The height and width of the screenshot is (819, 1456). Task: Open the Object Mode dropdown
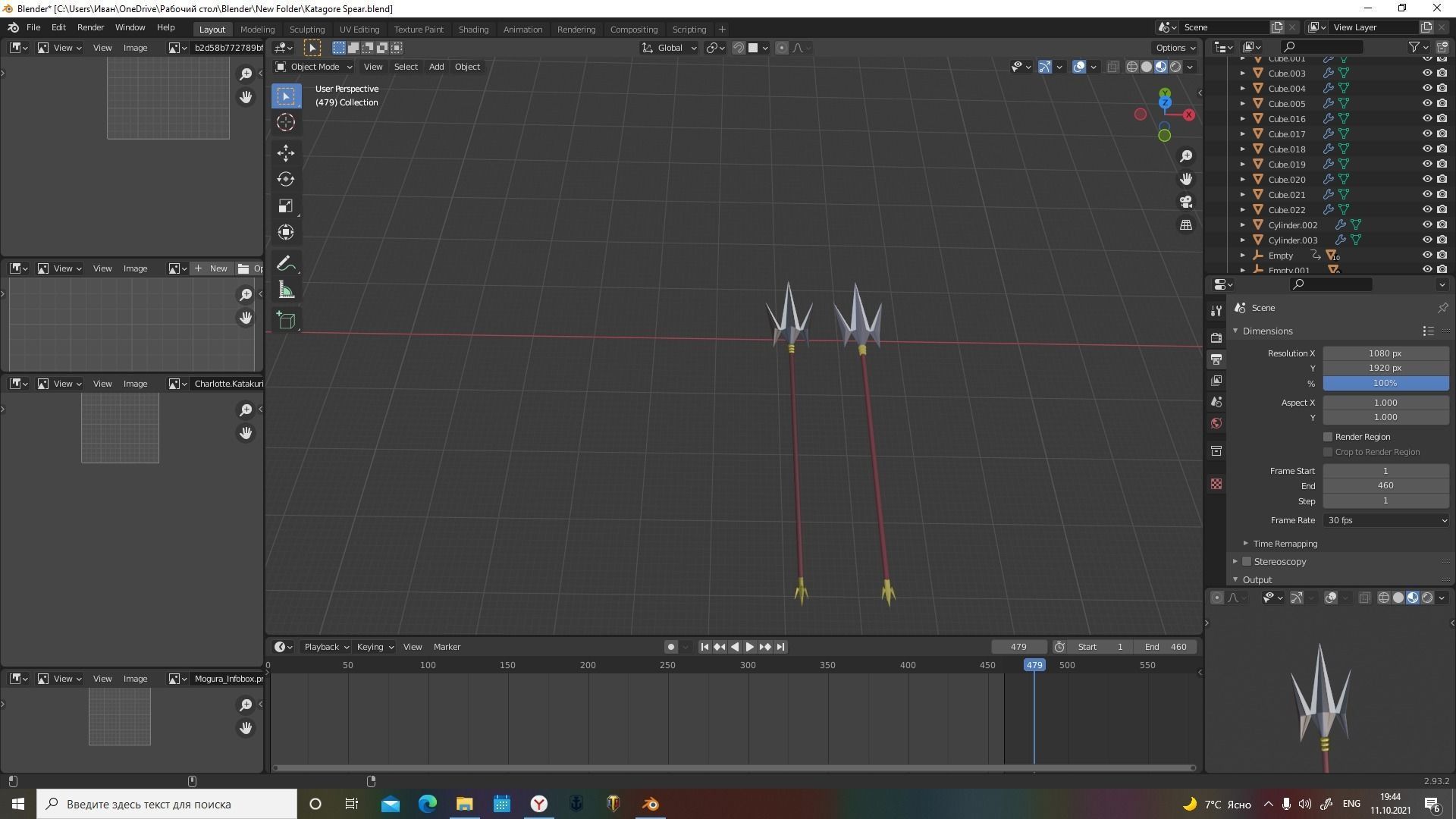click(x=314, y=67)
